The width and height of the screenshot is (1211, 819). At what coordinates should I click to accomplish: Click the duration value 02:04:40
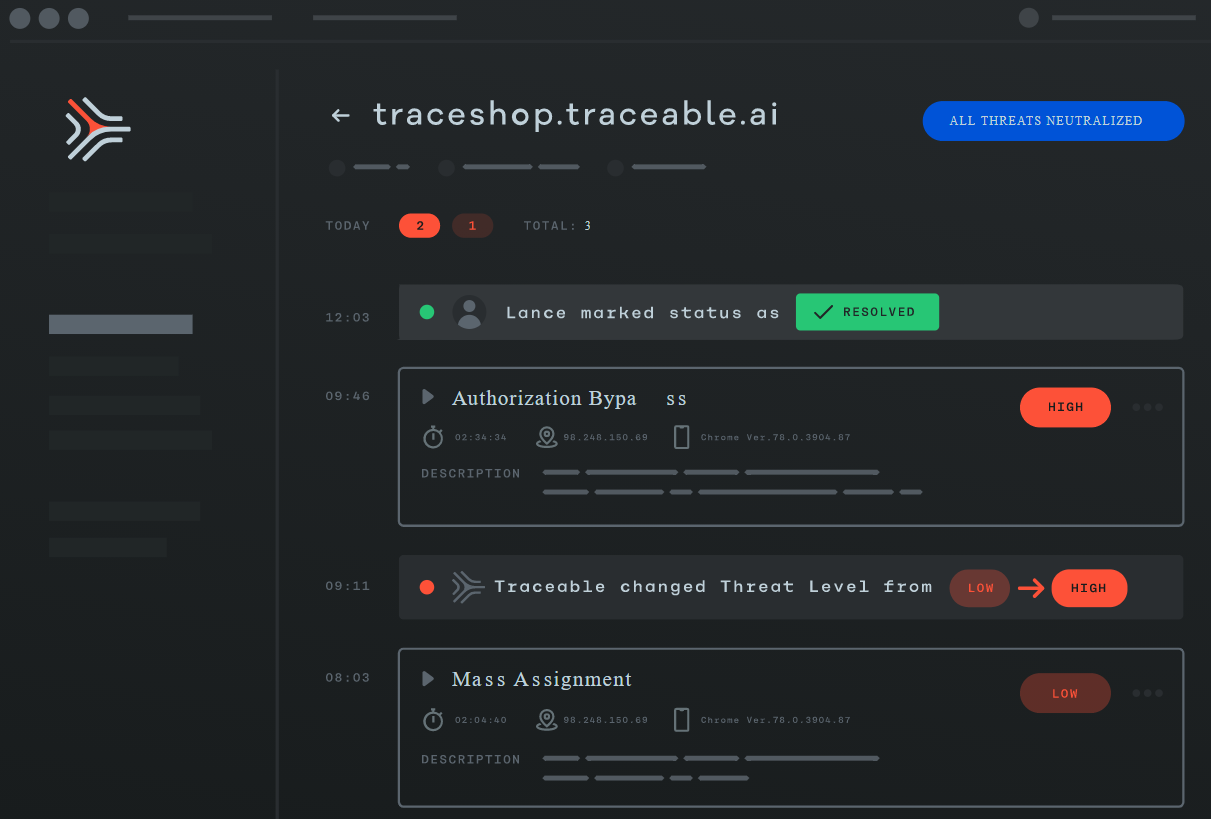pos(480,720)
